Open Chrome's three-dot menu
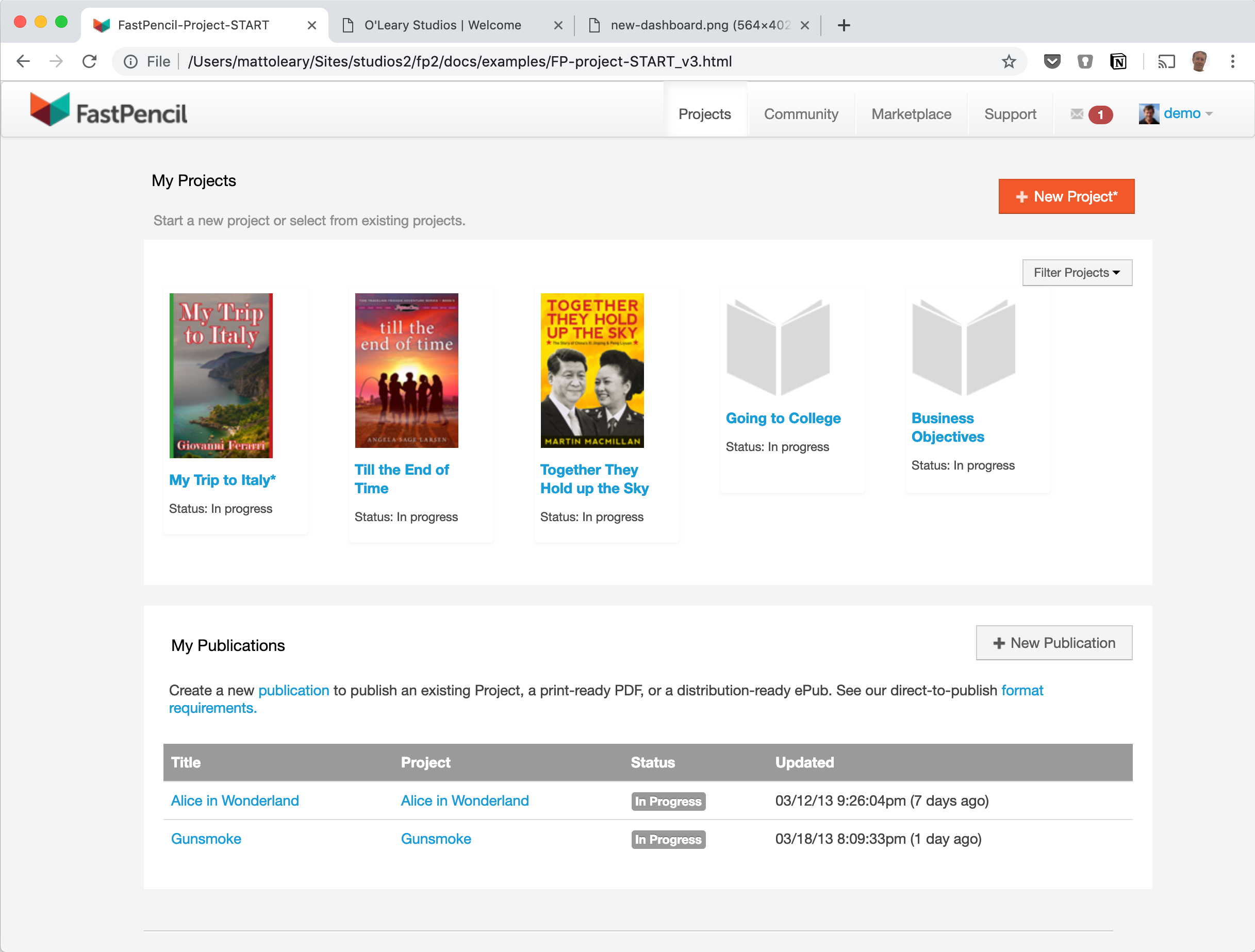This screenshot has width=1255, height=952. point(1232,61)
